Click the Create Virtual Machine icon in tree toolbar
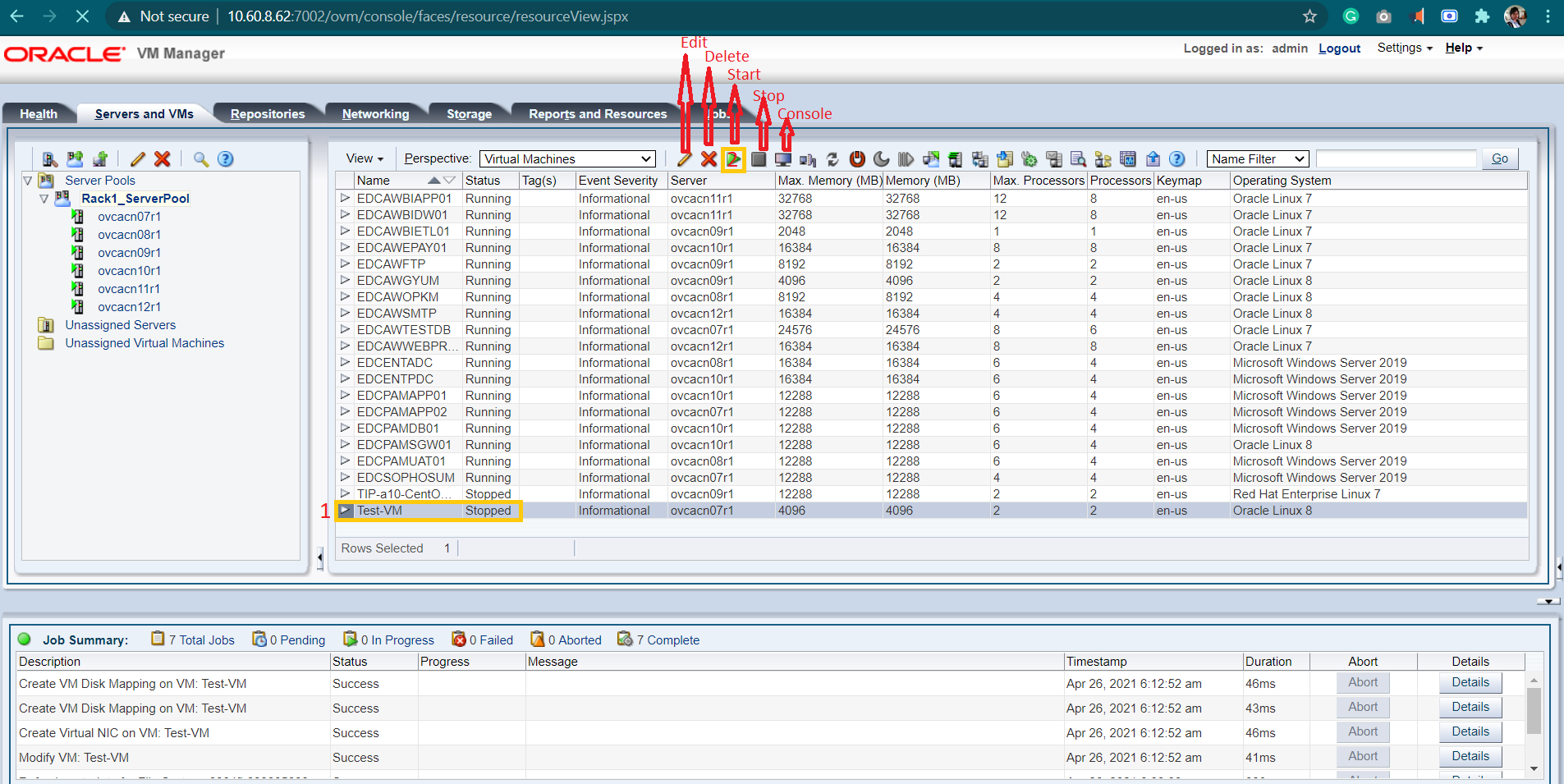Image resolution: width=1564 pixels, height=784 pixels. click(100, 159)
